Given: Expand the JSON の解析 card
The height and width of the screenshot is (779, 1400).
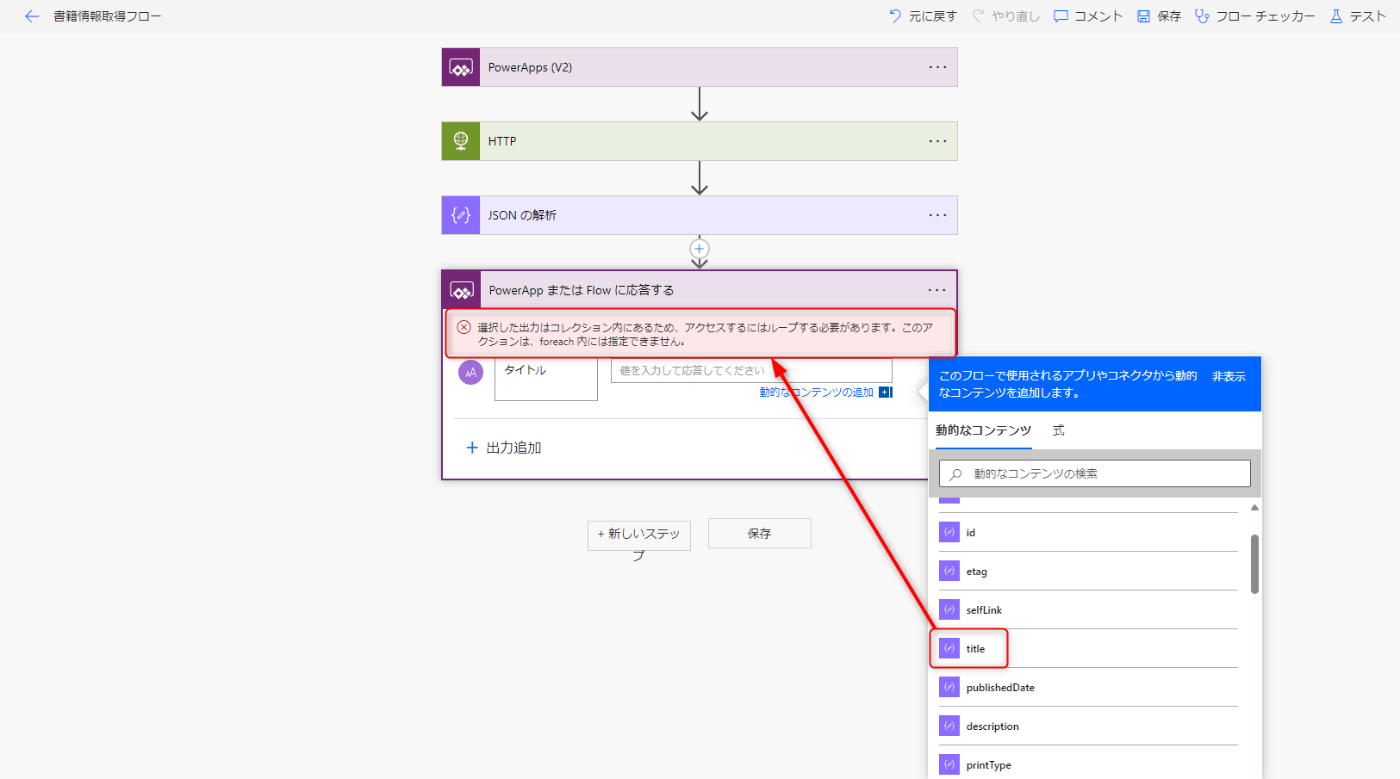Looking at the screenshot, I should (x=699, y=215).
